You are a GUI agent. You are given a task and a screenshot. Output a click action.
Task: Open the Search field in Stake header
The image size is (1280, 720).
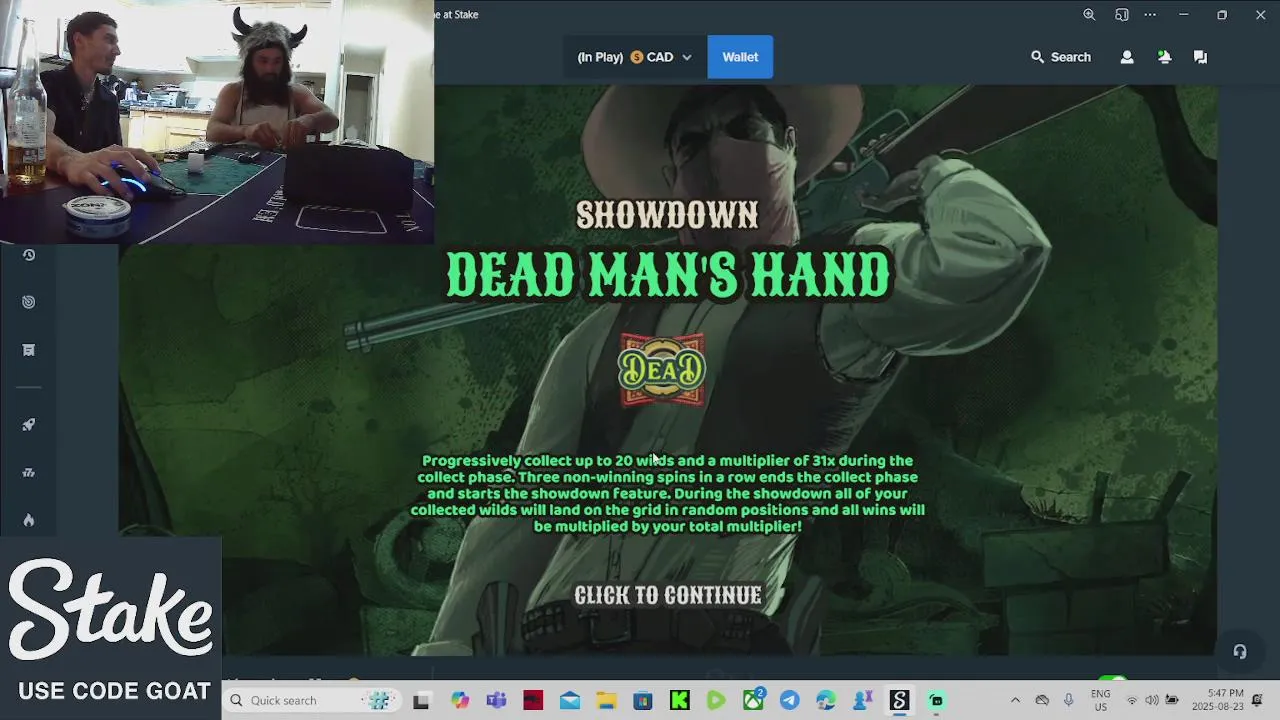pyautogui.click(x=1061, y=57)
